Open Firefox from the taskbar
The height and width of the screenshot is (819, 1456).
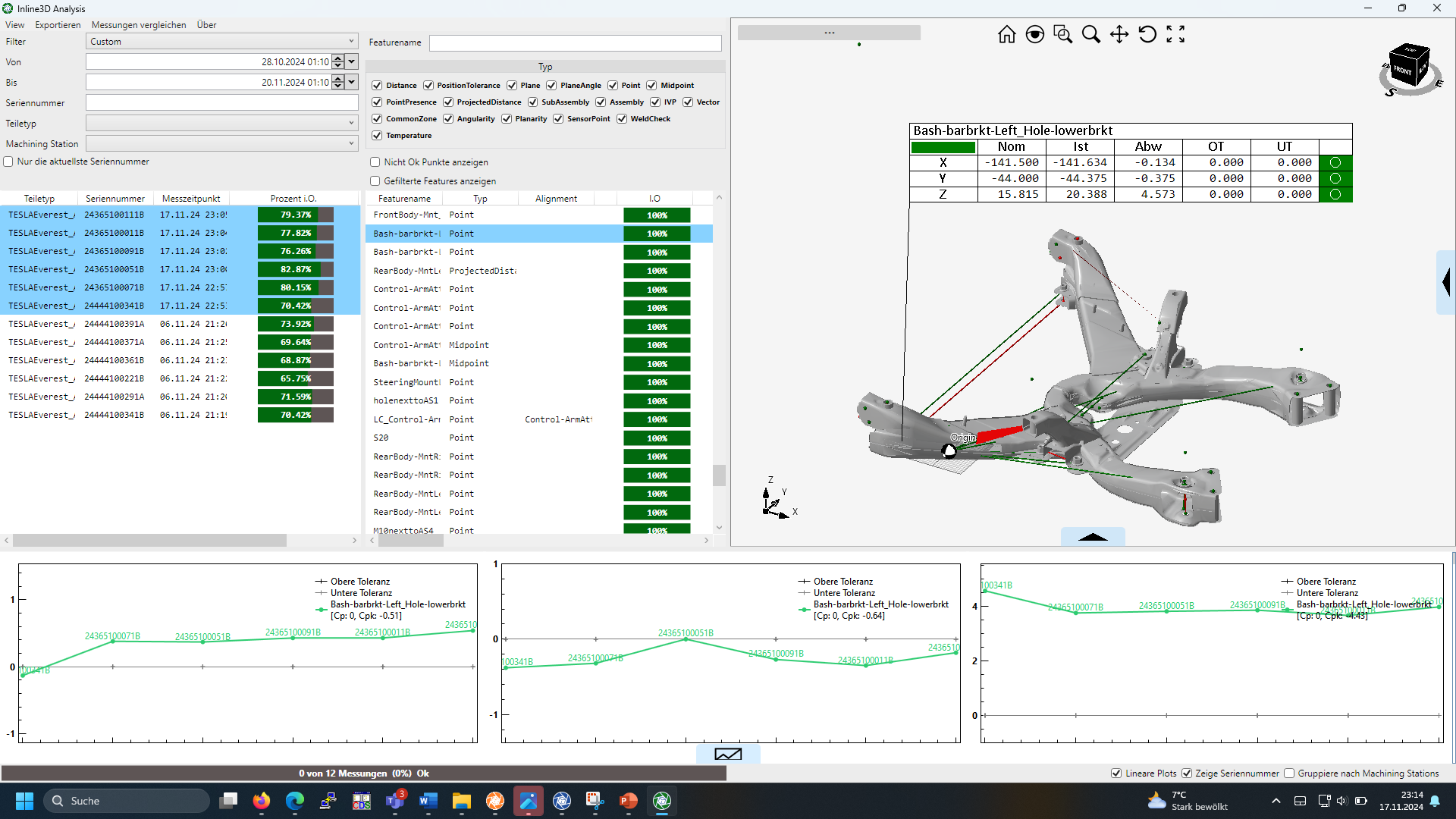click(x=261, y=801)
